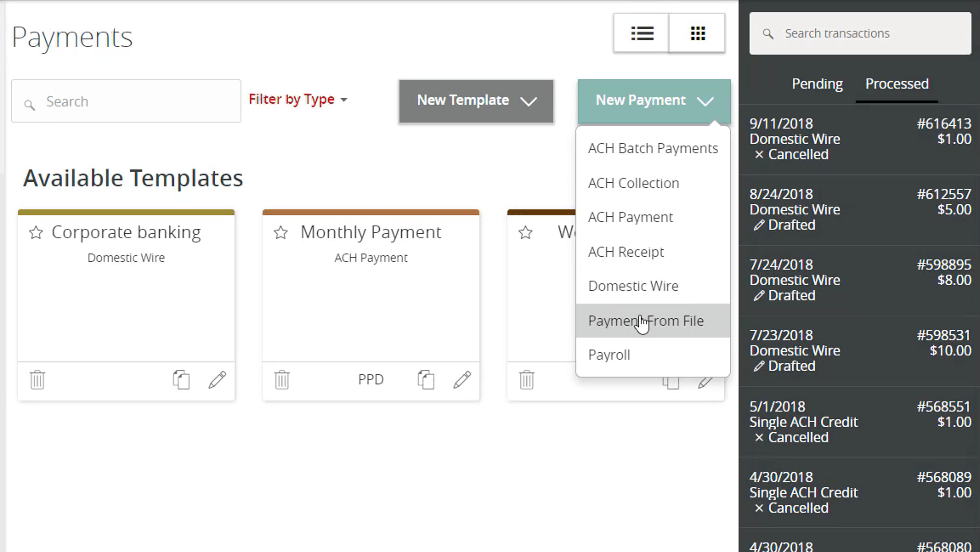The width and height of the screenshot is (980, 552).
Task: Edit the Monthly Payment template
Action: point(462,380)
